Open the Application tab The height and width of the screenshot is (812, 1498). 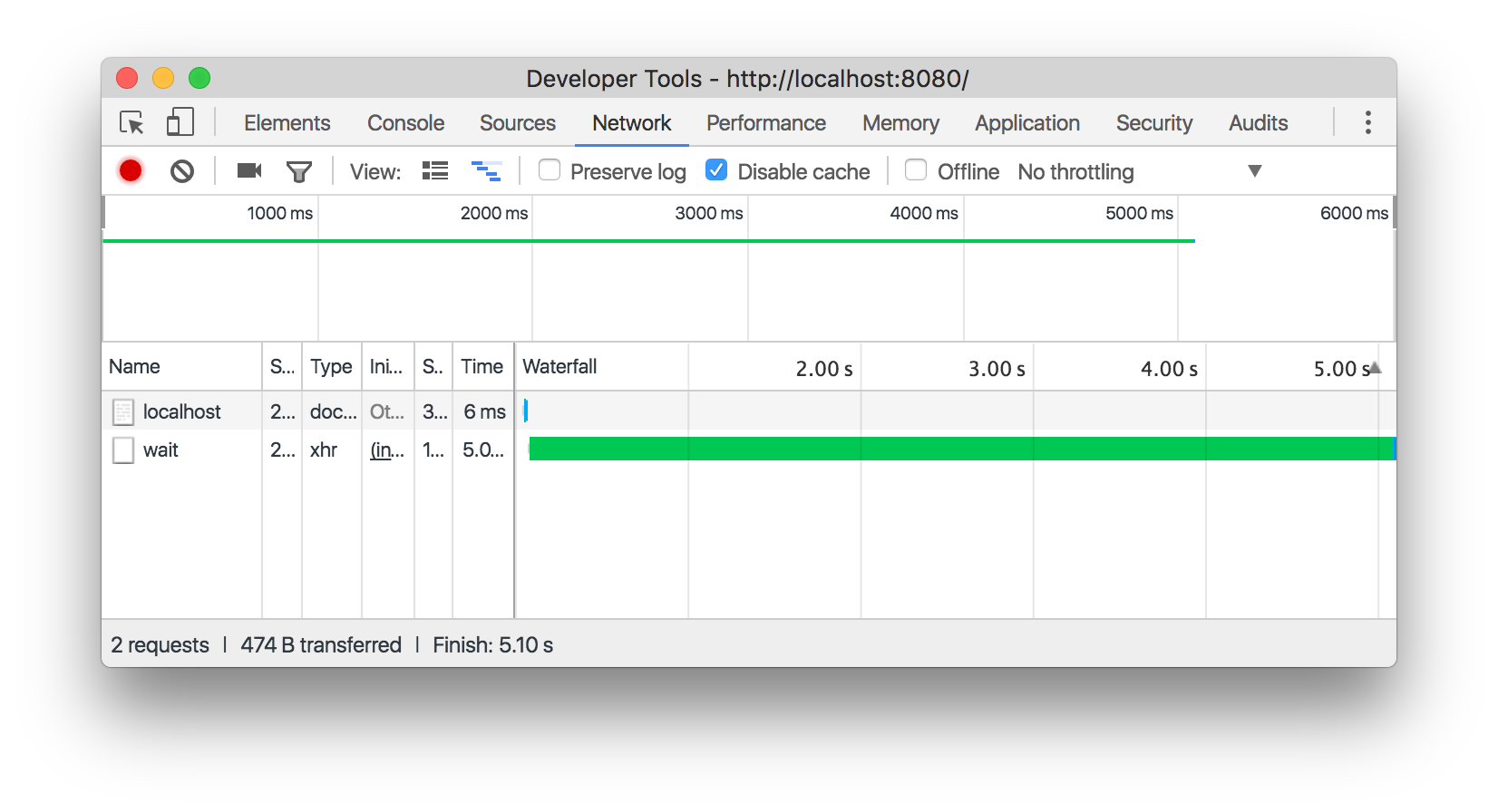tap(1027, 123)
